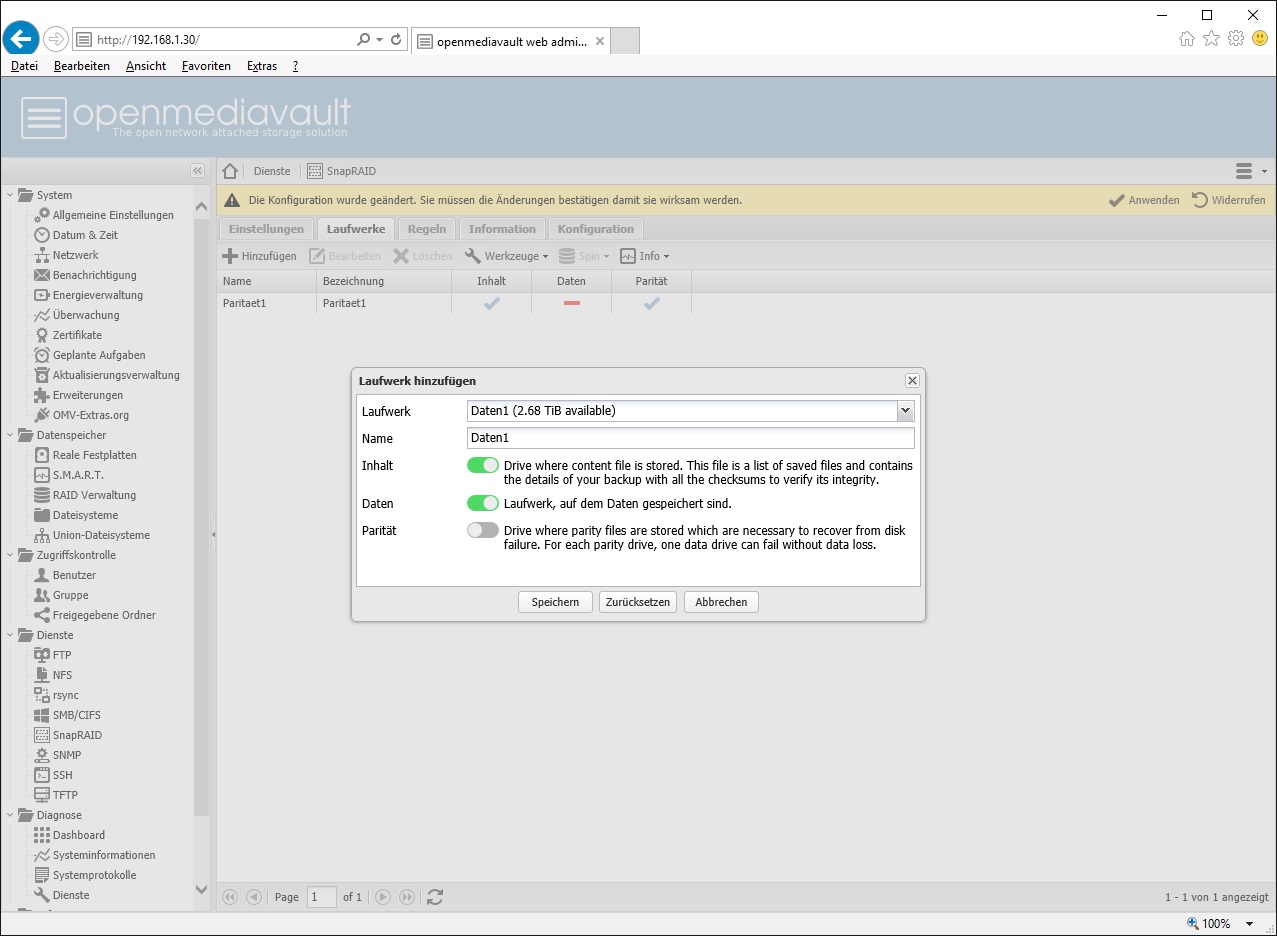Open the Favoriten browser menu

tap(206, 66)
